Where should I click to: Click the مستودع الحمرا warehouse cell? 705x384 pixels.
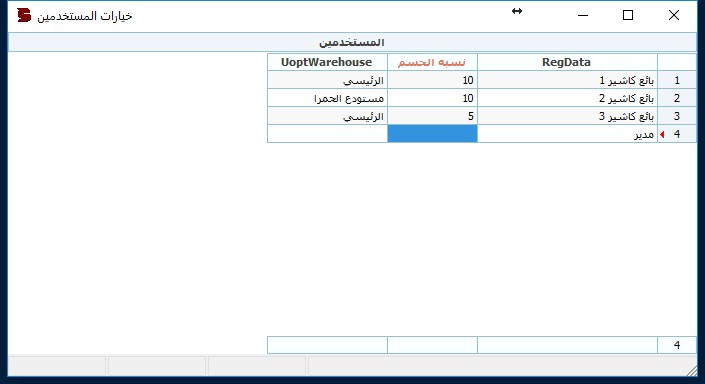click(327, 98)
